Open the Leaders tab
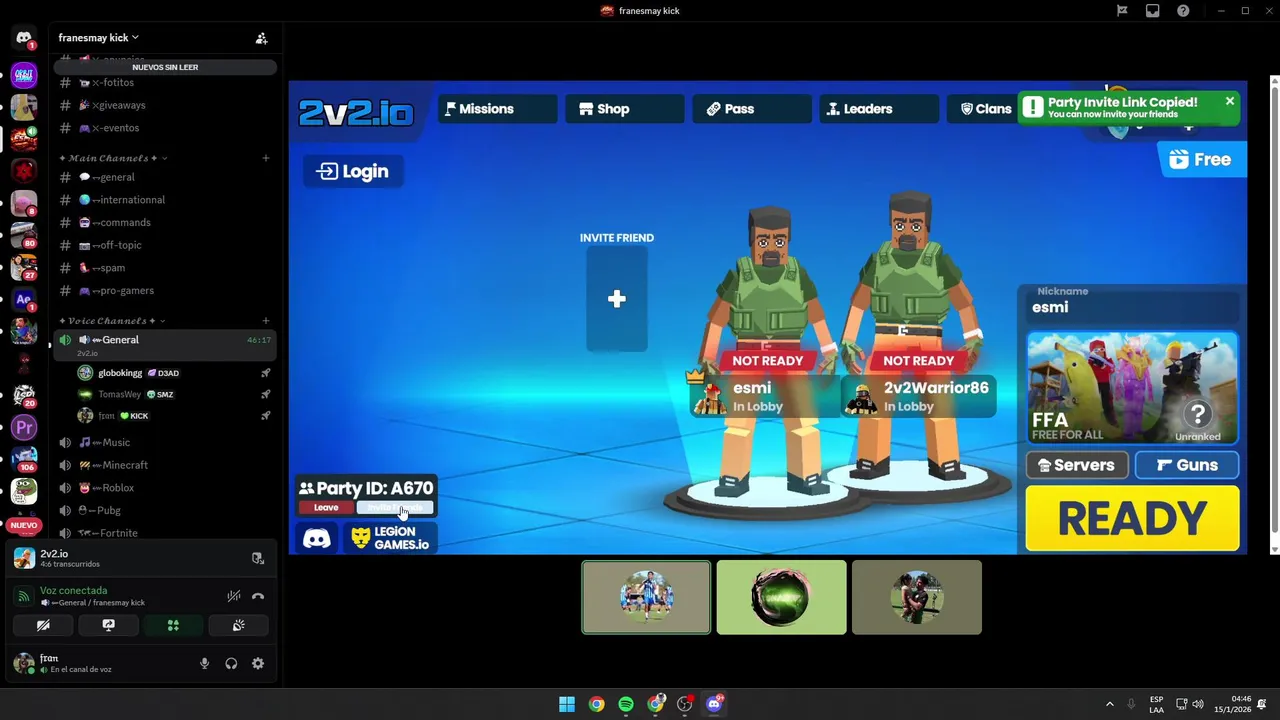The image size is (1280, 720). (878, 109)
